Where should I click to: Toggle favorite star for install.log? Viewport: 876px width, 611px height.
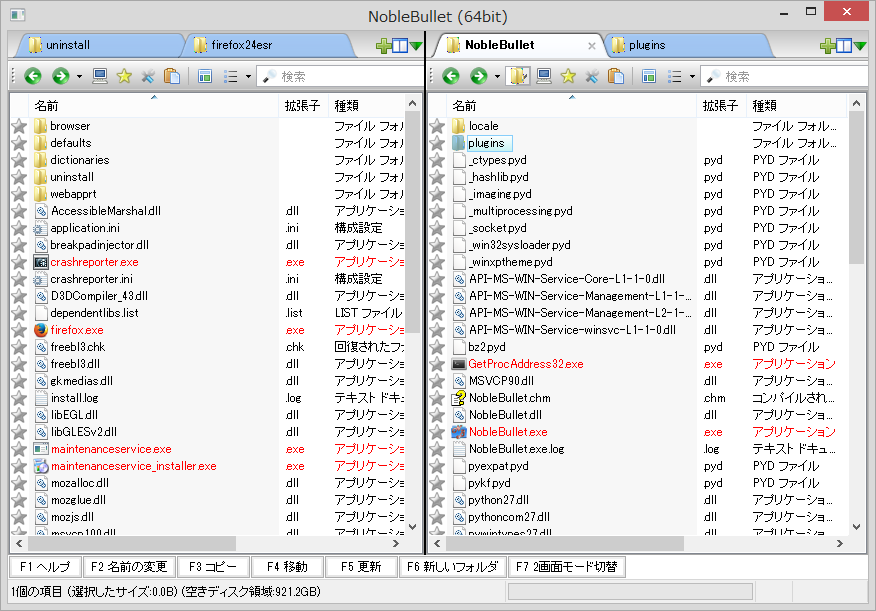coord(19,398)
